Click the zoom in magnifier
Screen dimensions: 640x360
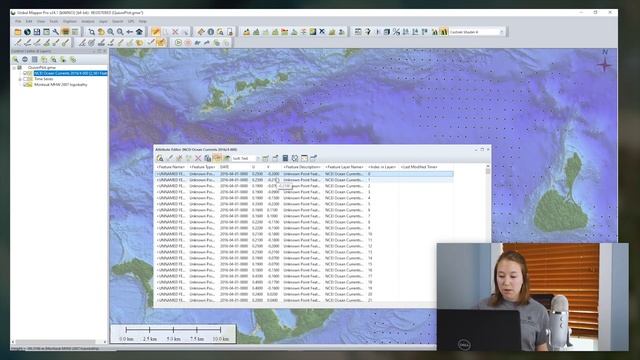tap(111, 32)
